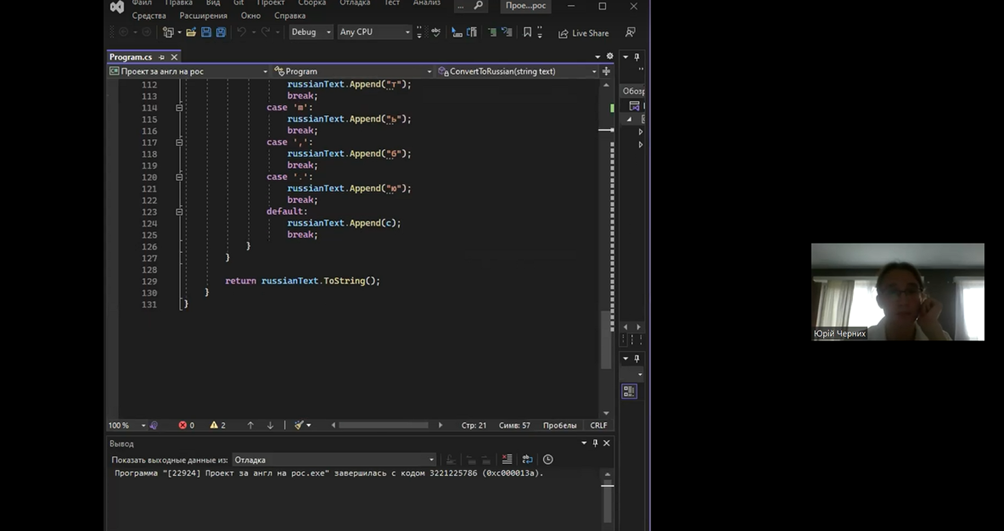This screenshot has height=531, width=1004.
Task: Click the 'Стр: 21' line number indicator
Action: pos(474,425)
